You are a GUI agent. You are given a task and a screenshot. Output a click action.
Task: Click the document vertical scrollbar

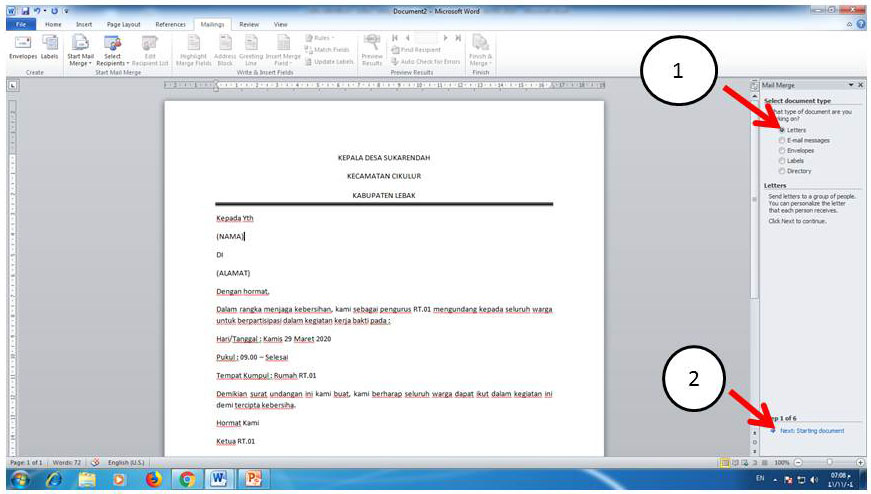754,199
